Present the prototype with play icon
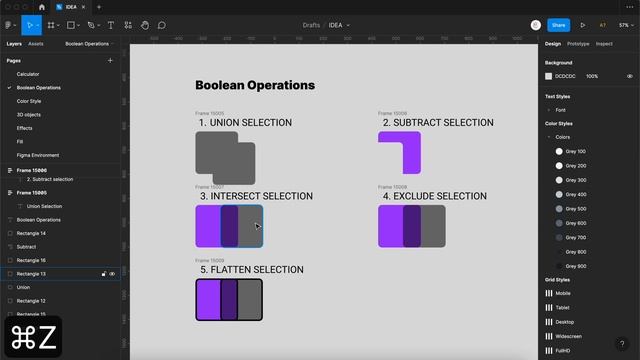The image size is (640, 360). click(x=582, y=25)
